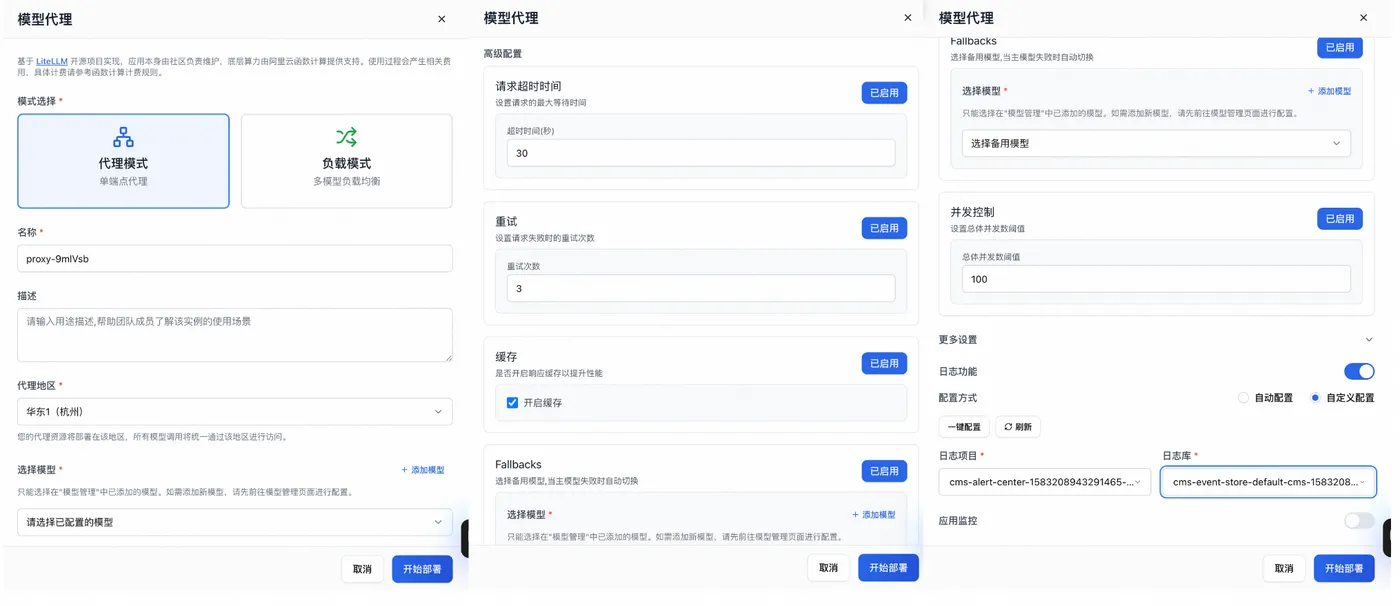Viewport: 1400px width, 606px height.
Task: Toggle the 已启用 button for 并发控制
Action: pos(1340,219)
